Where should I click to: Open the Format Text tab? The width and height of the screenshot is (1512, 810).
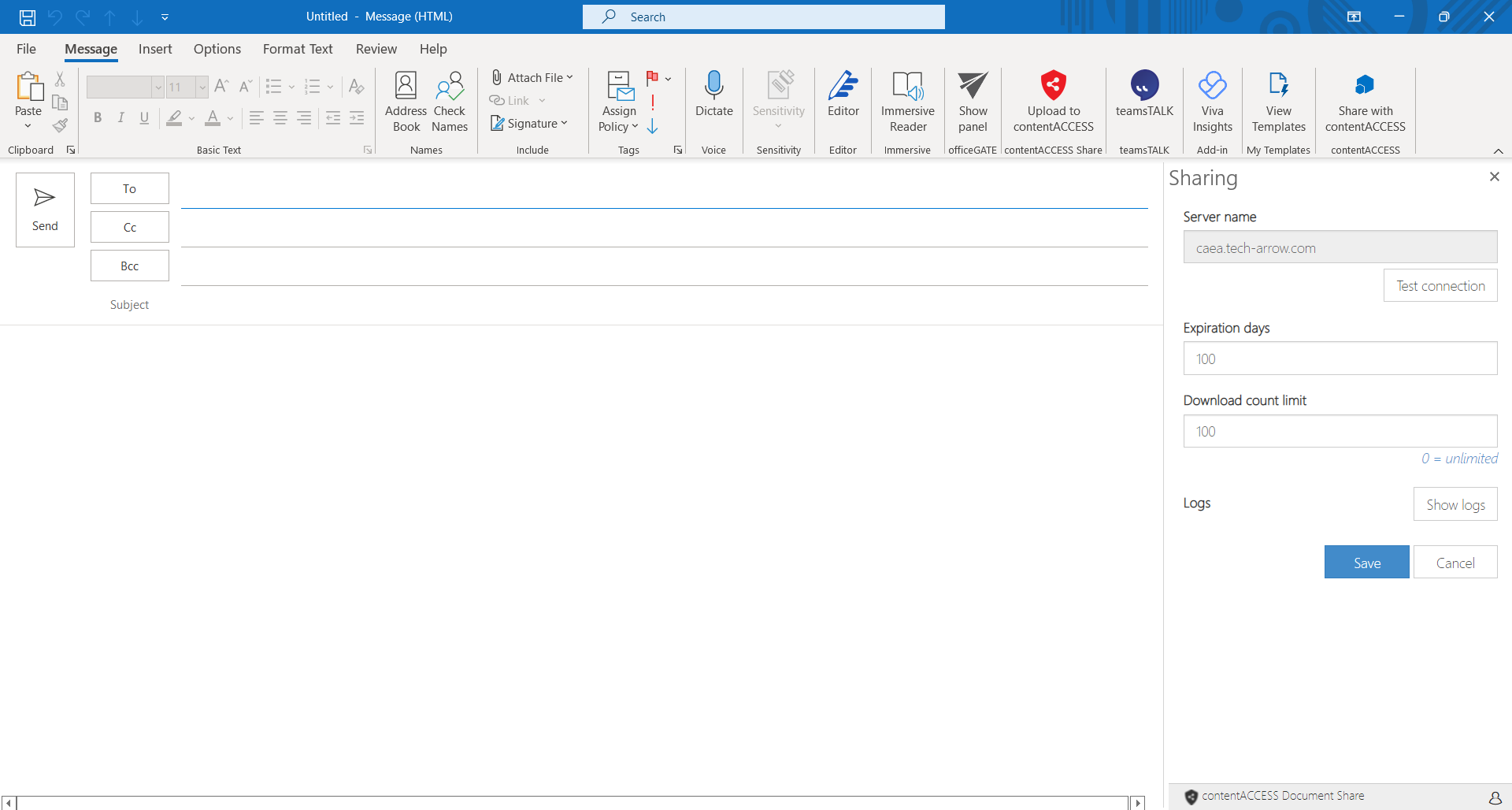click(298, 49)
